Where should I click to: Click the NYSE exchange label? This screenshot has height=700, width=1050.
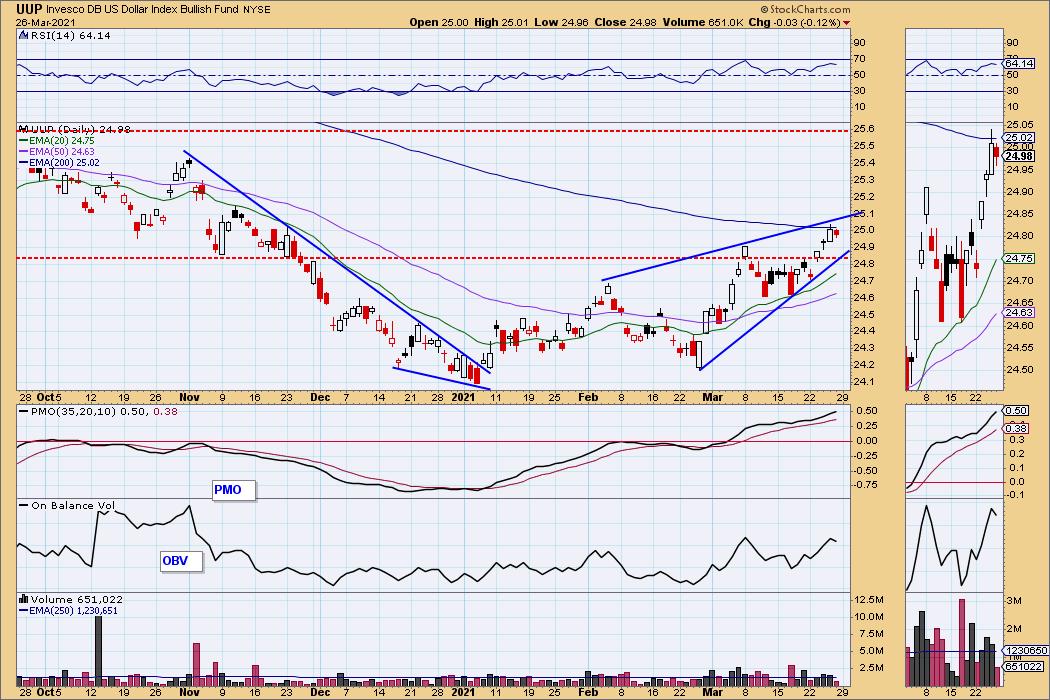point(257,10)
